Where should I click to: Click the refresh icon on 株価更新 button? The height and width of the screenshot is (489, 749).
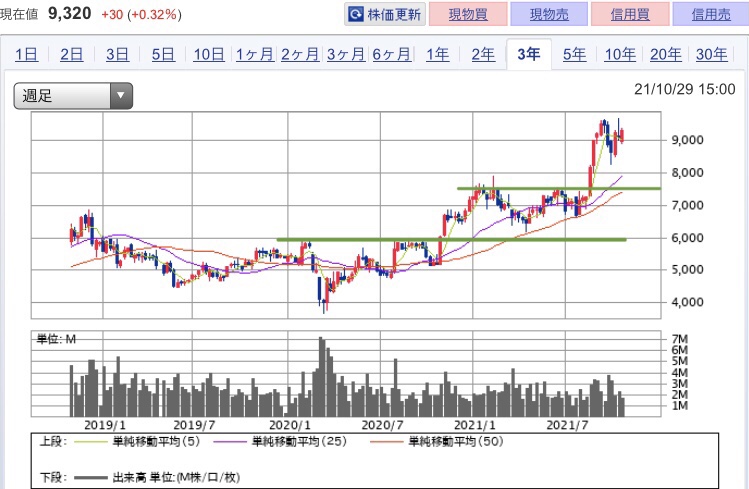pos(355,14)
